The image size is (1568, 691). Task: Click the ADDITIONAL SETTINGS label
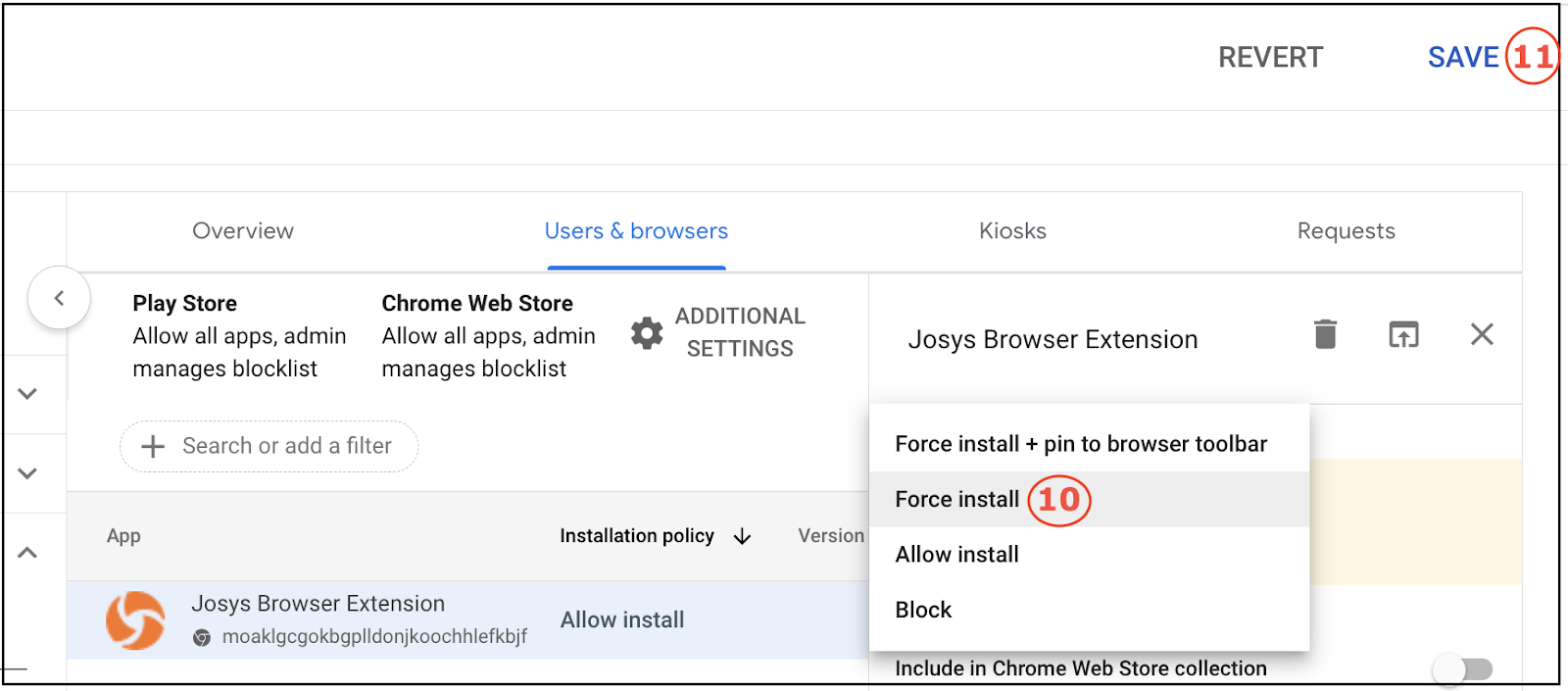(740, 332)
